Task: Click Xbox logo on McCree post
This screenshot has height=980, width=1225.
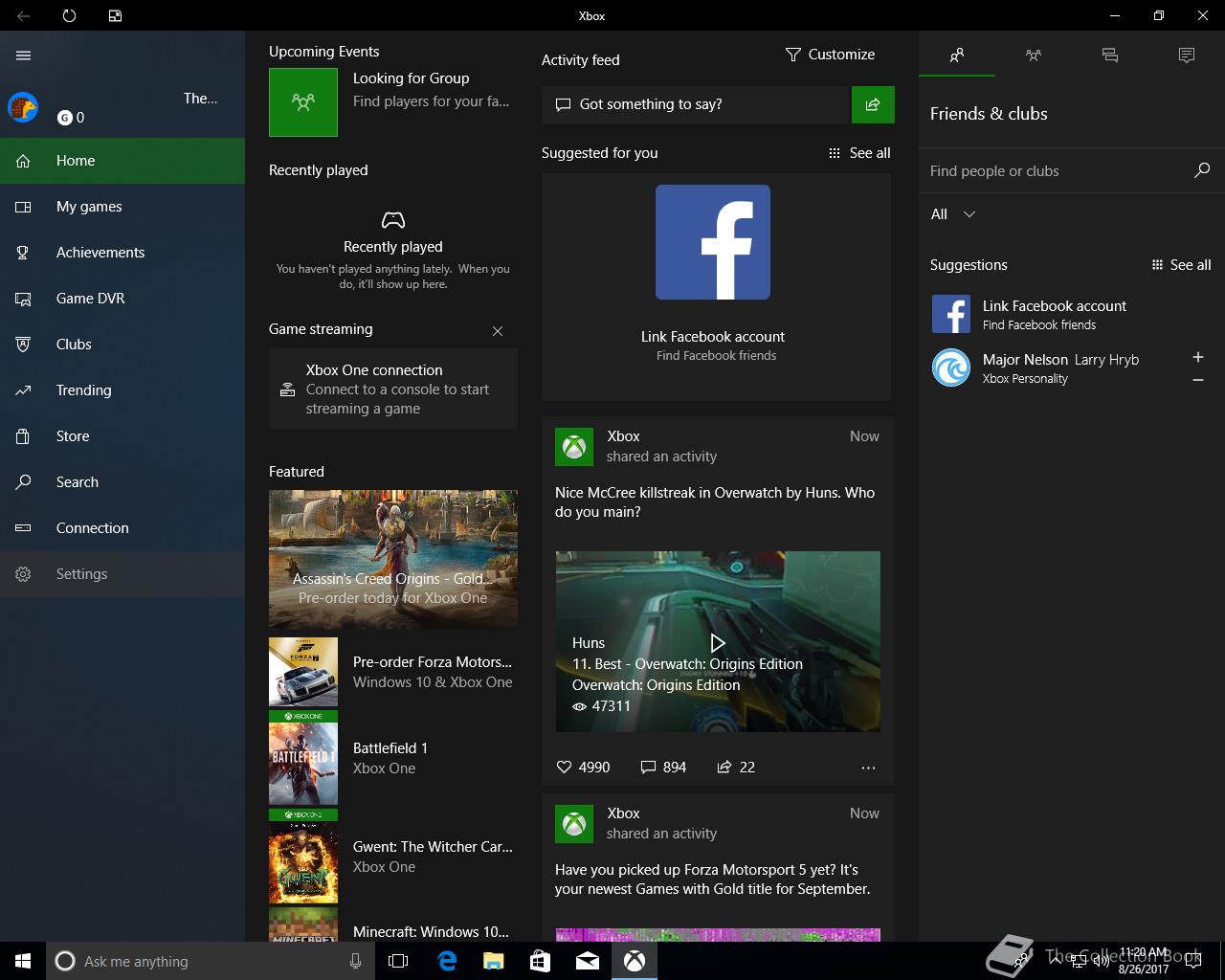Action: [x=574, y=447]
